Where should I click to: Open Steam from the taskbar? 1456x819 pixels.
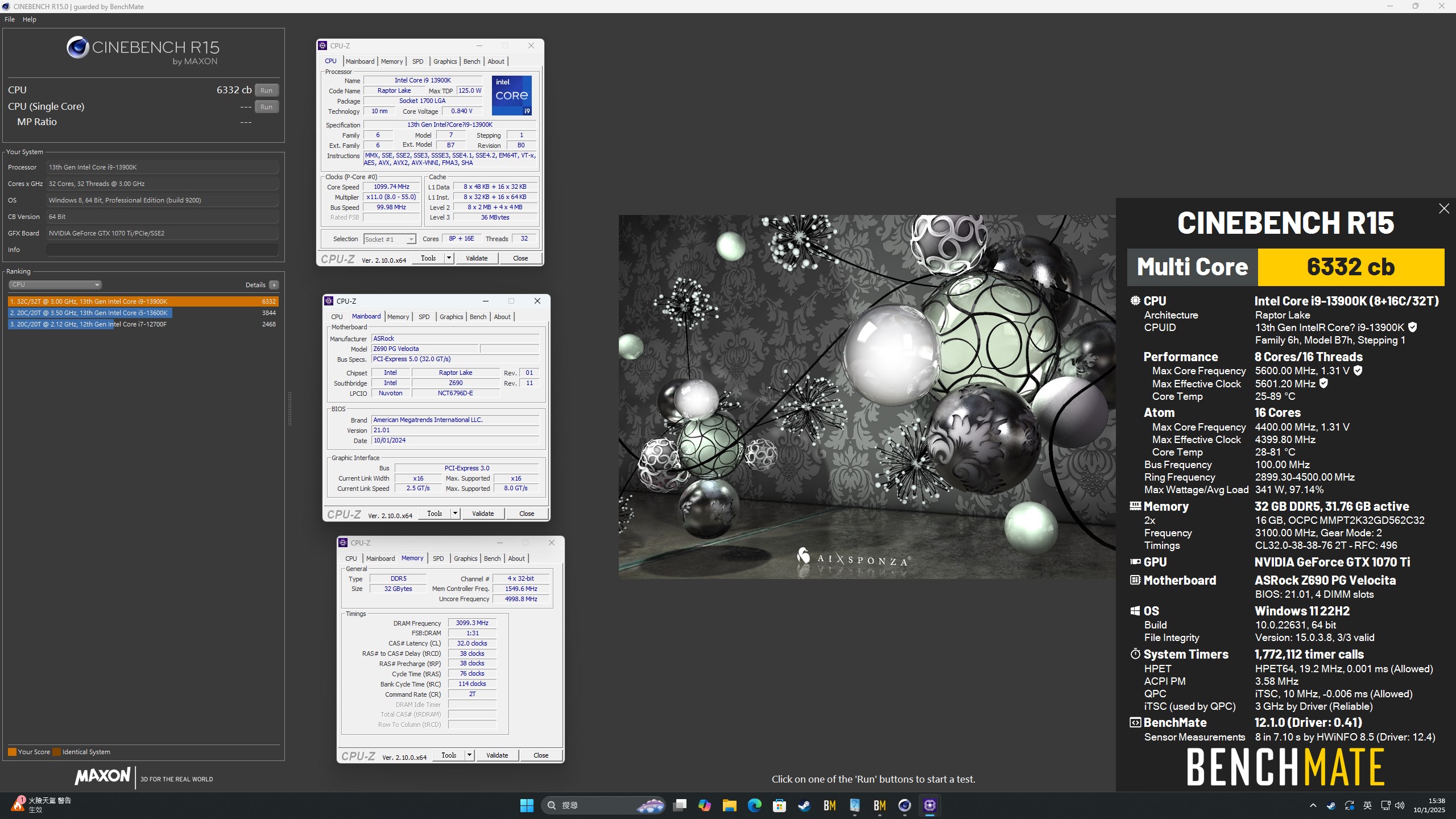coord(805,805)
